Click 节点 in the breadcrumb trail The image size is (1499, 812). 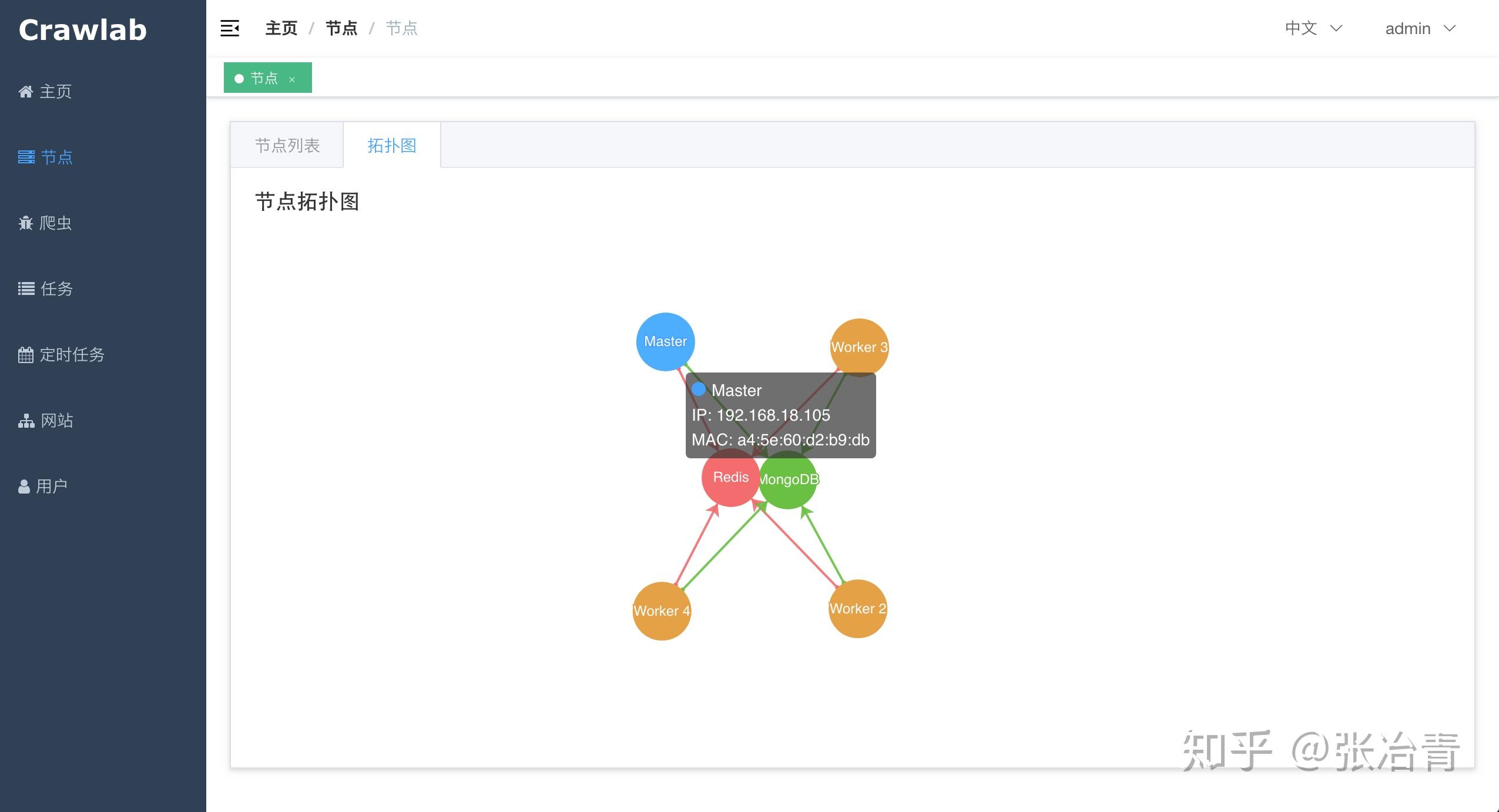[341, 28]
